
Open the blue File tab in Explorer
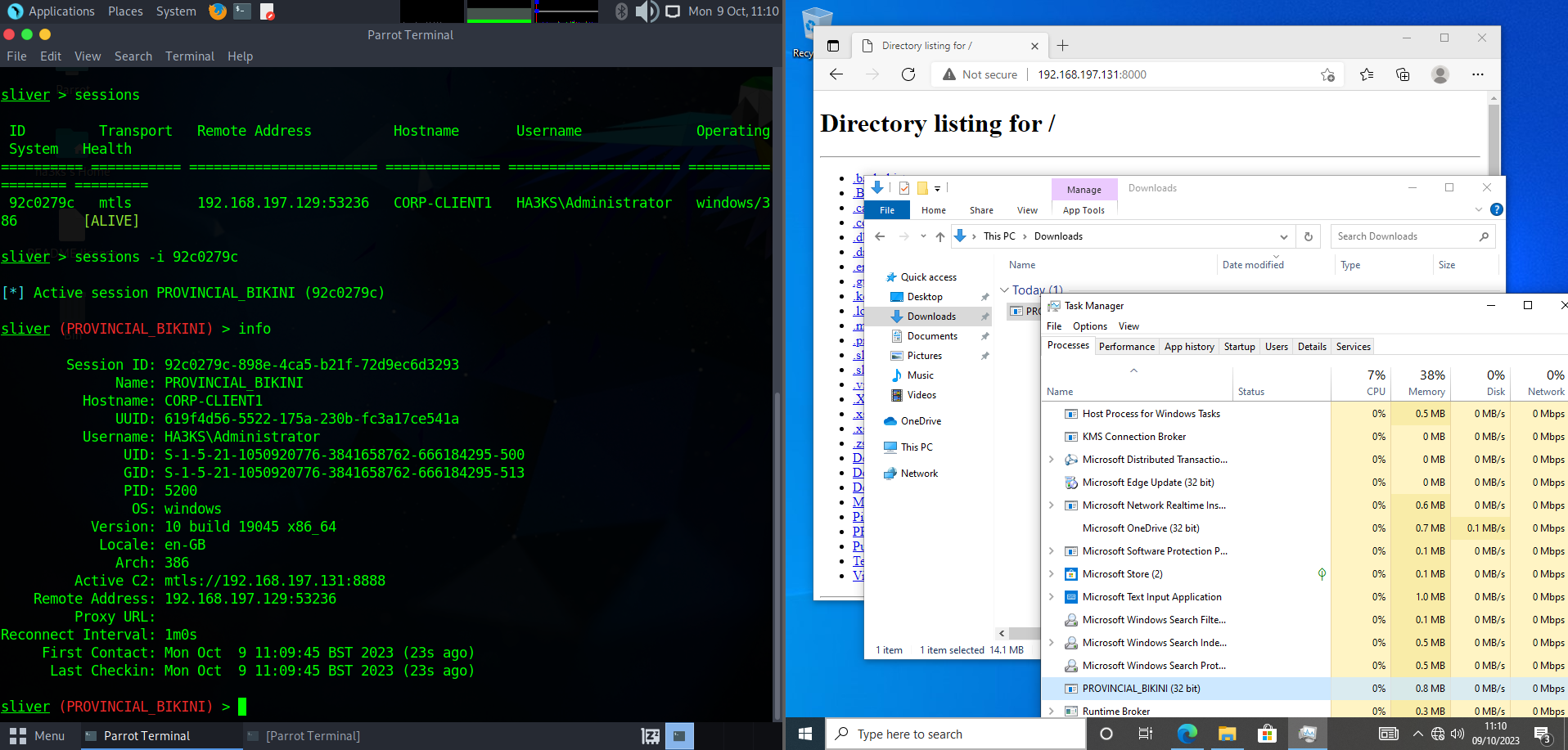887,210
